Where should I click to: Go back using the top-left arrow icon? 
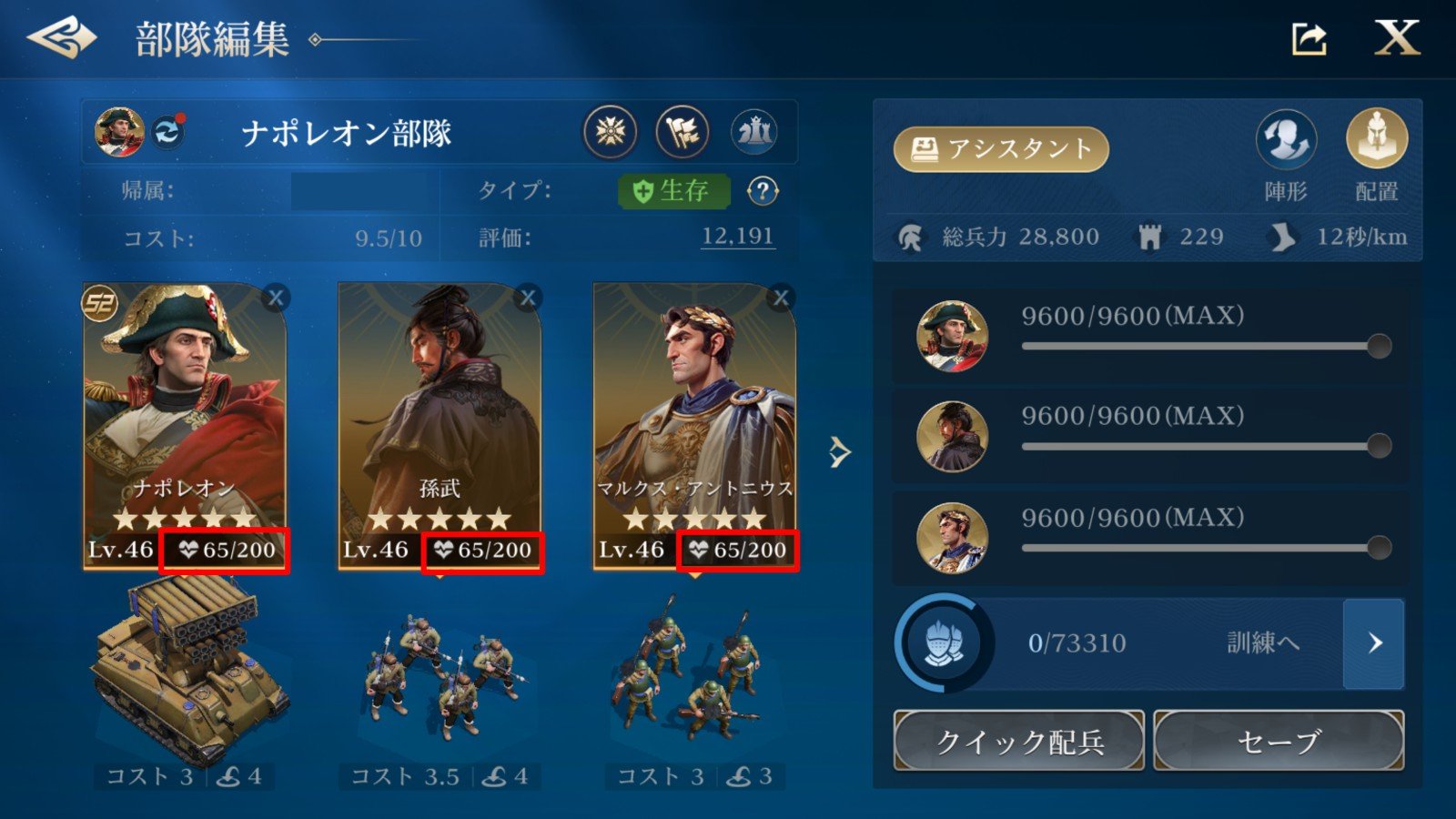(62, 38)
